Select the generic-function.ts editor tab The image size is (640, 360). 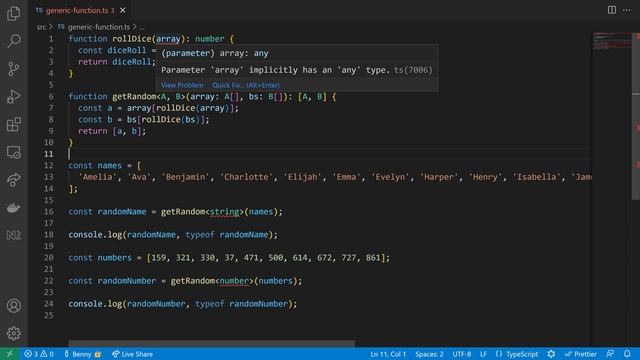point(80,10)
